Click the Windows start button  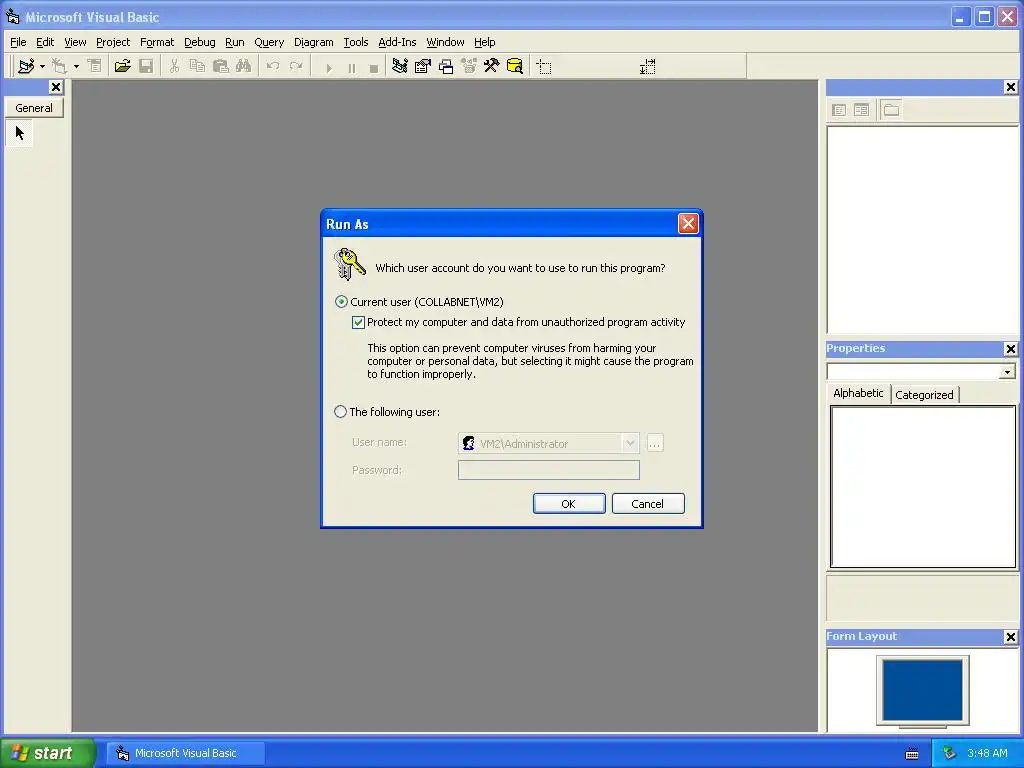click(47, 753)
